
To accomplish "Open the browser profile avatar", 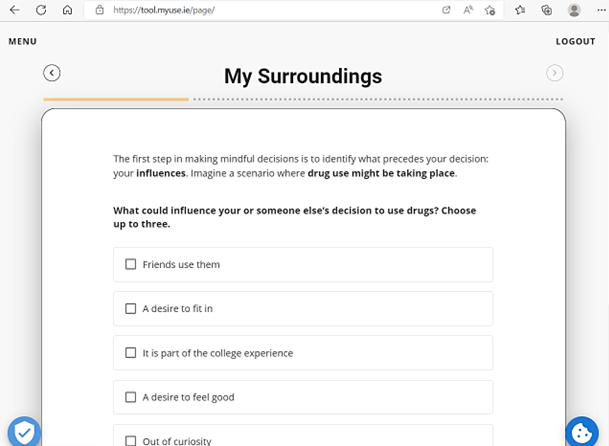I will coord(574,10).
